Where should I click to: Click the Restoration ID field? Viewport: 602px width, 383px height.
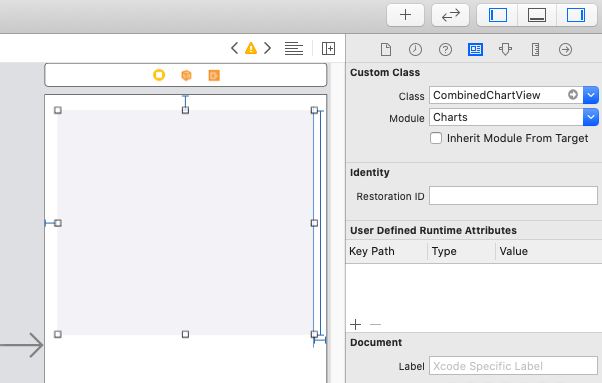pyautogui.click(x=513, y=196)
